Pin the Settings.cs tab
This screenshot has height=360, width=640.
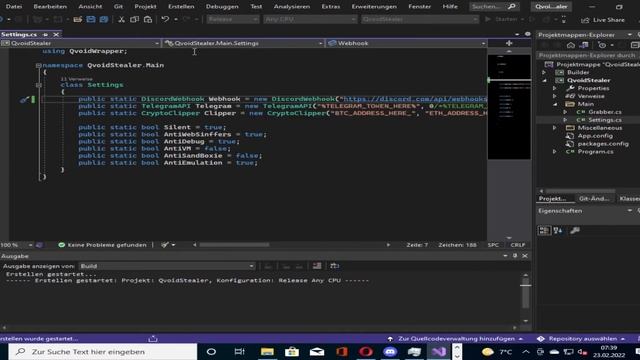tap(45, 35)
